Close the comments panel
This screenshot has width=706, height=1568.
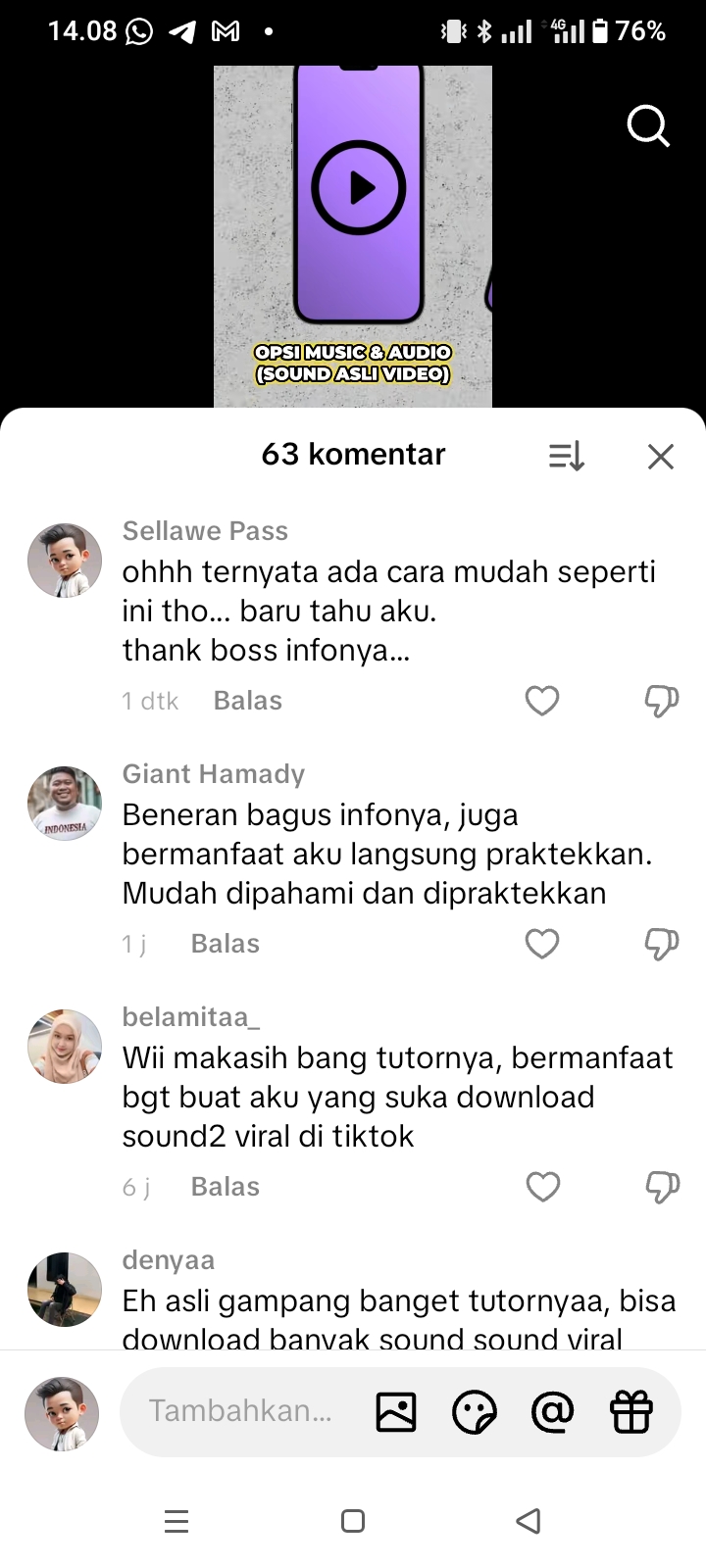661,456
